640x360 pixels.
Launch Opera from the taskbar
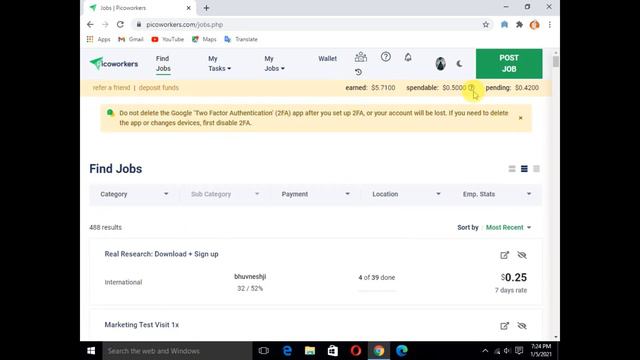point(356,351)
